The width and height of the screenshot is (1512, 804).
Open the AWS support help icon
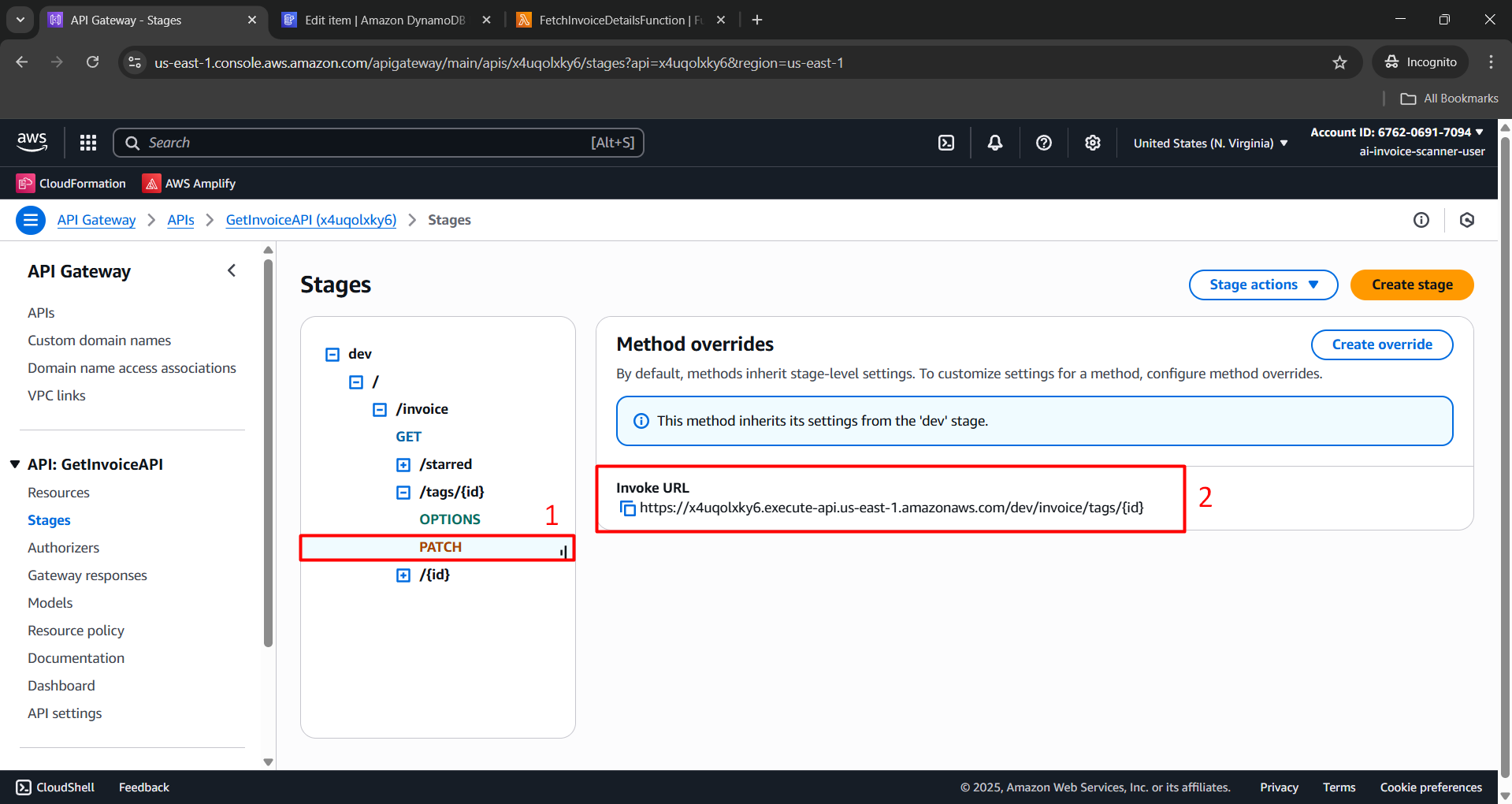coord(1044,143)
